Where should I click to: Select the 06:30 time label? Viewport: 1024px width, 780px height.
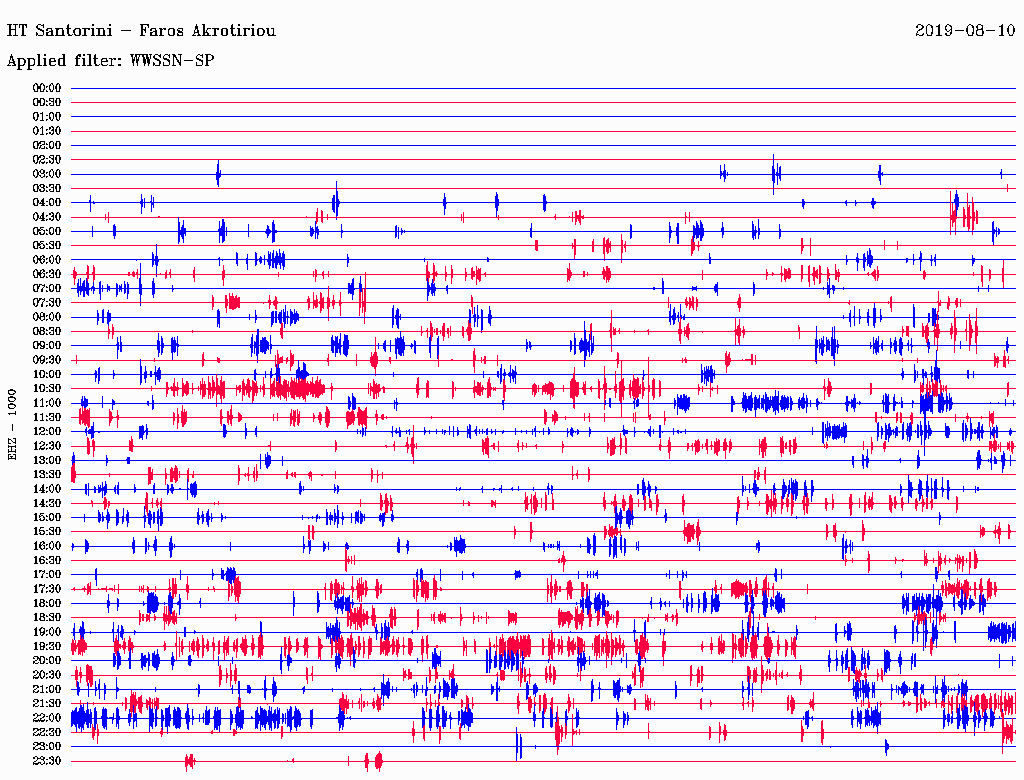(47, 274)
